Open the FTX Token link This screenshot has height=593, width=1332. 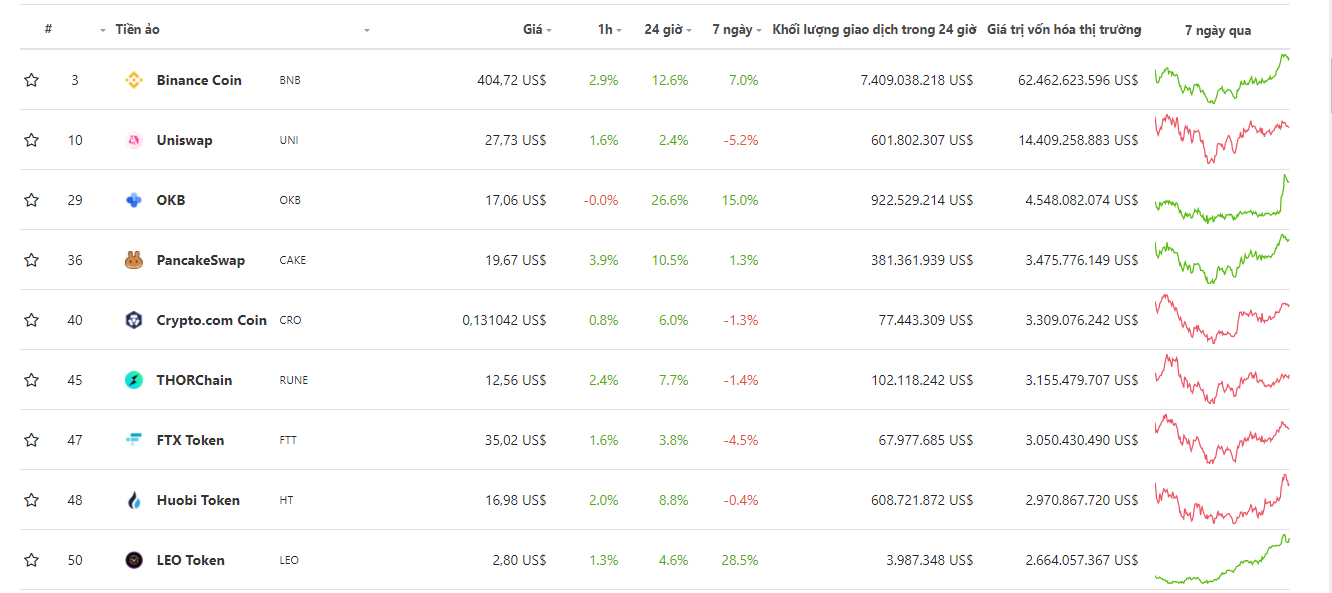[190, 440]
